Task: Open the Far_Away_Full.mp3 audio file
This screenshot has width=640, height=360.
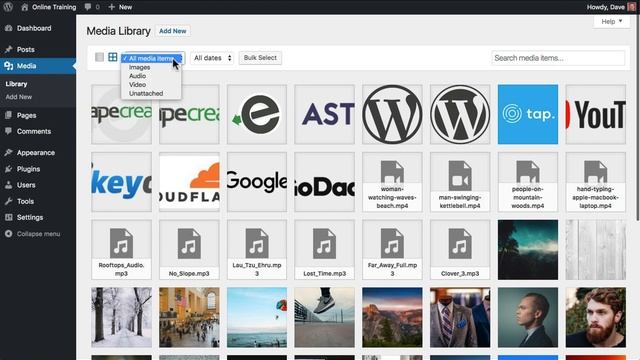Action: click(x=392, y=250)
